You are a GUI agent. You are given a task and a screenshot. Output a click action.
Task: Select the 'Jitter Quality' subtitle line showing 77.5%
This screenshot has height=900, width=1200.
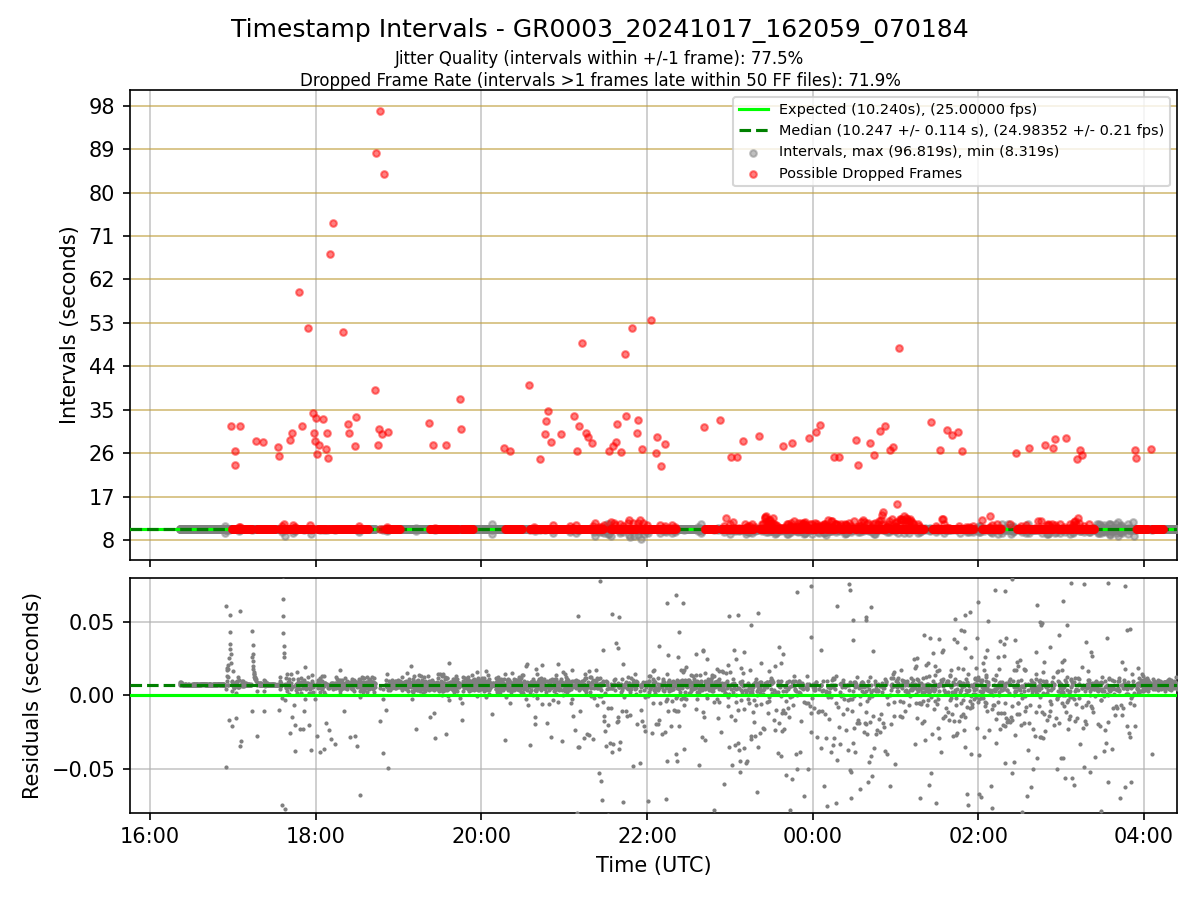tap(599, 58)
